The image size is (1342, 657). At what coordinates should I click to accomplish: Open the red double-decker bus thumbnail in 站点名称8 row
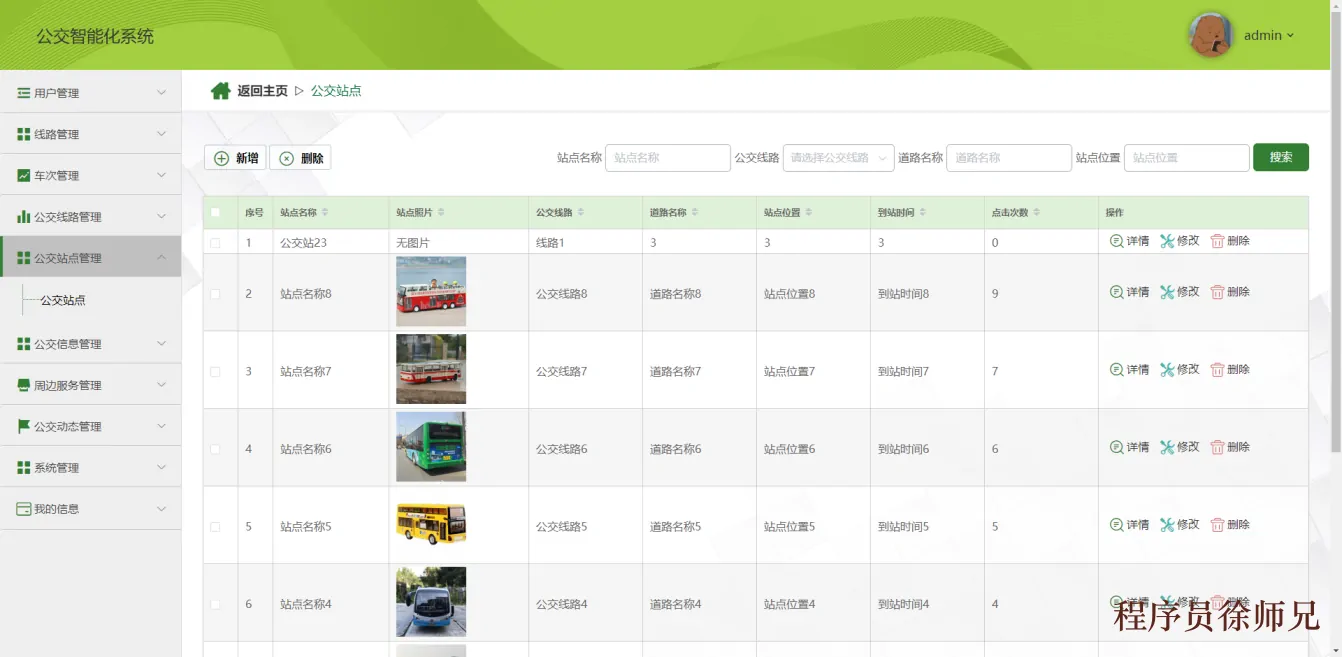431,291
